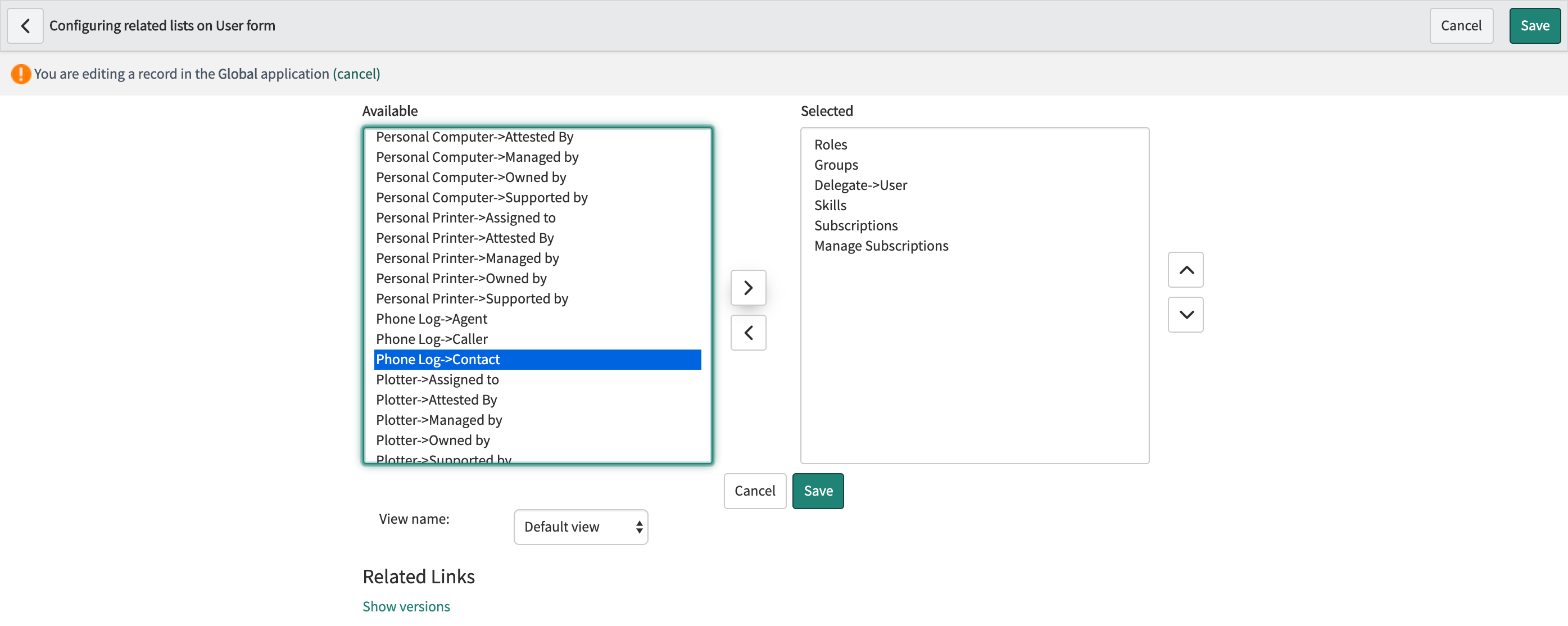Select Roles in the Selected list

830,144
